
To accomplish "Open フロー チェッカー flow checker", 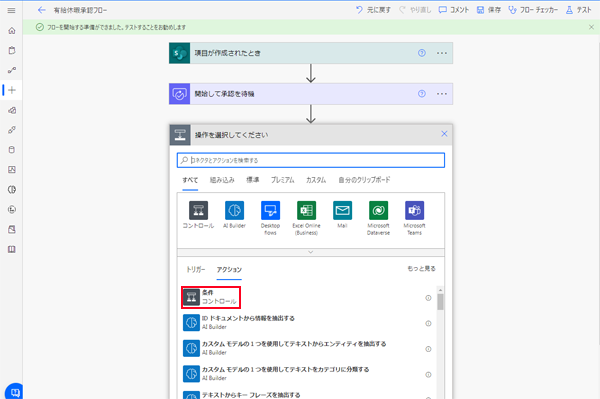I will click(533, 10).
